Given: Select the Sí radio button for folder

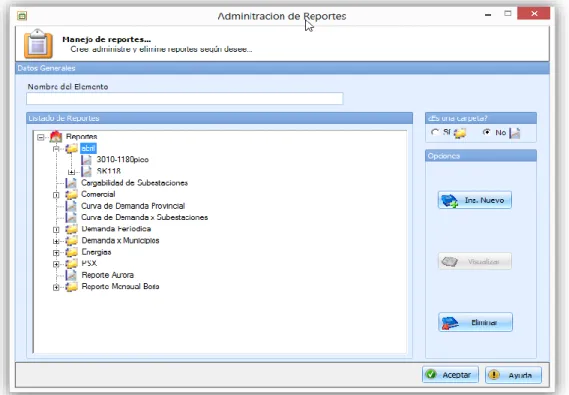Looking at the screenshot, I should (x=435, y=132).
